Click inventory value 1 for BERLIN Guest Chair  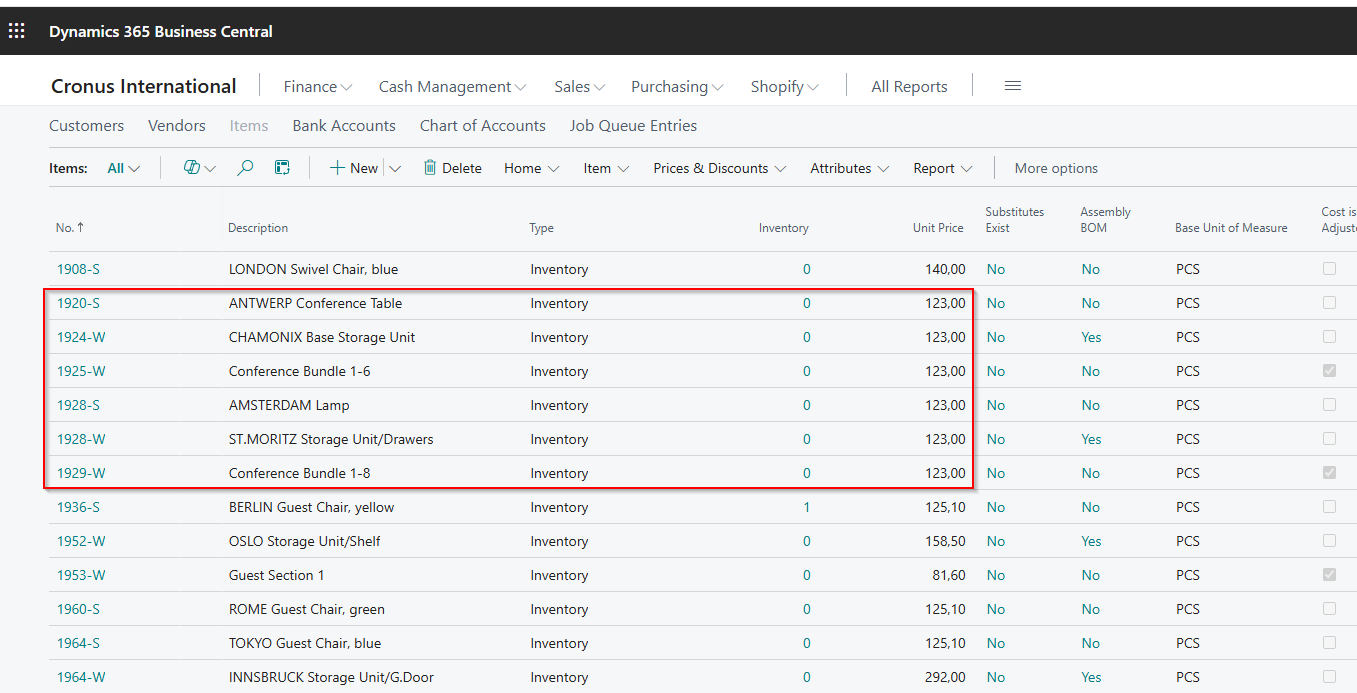(807, 507)
